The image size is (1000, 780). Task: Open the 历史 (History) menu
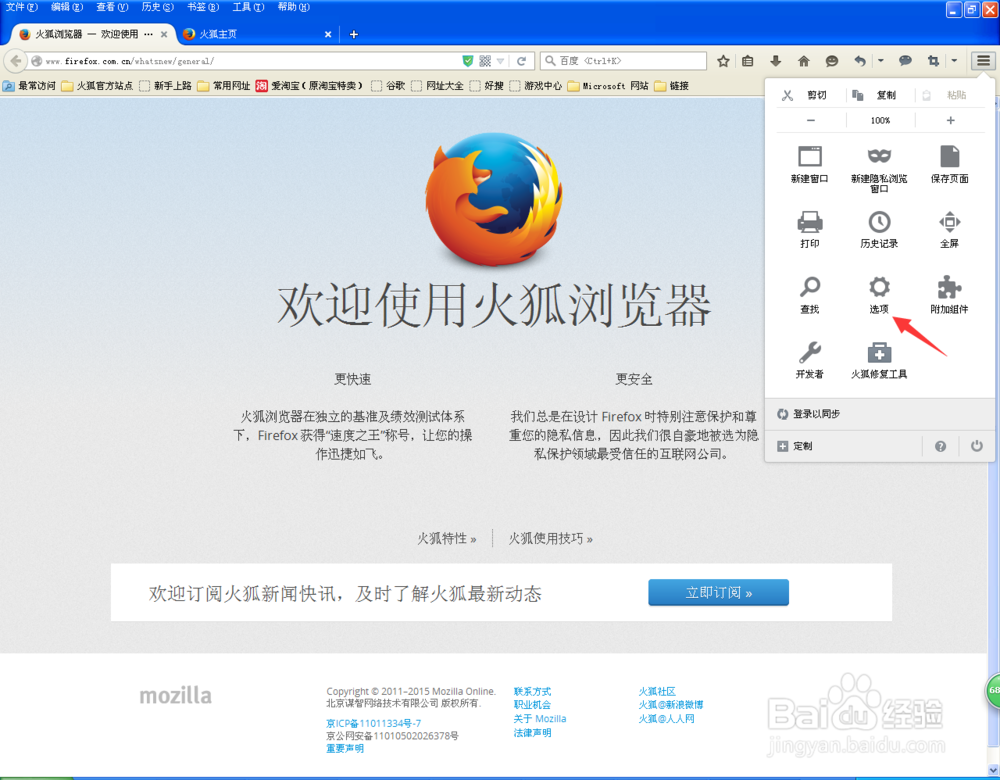pos(158,7)
